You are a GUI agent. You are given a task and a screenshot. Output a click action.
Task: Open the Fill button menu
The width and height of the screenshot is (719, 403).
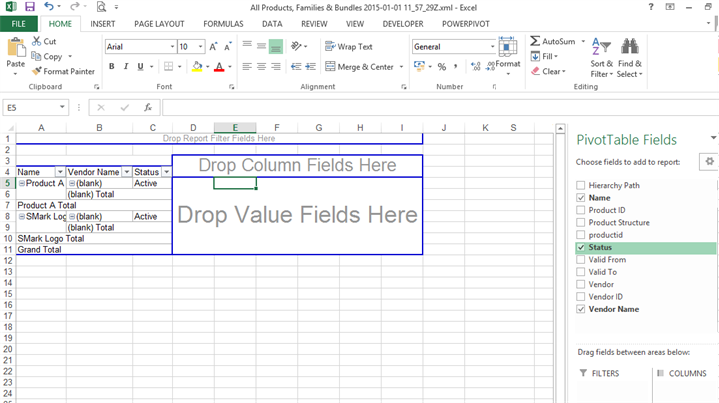tap(544, 56)
